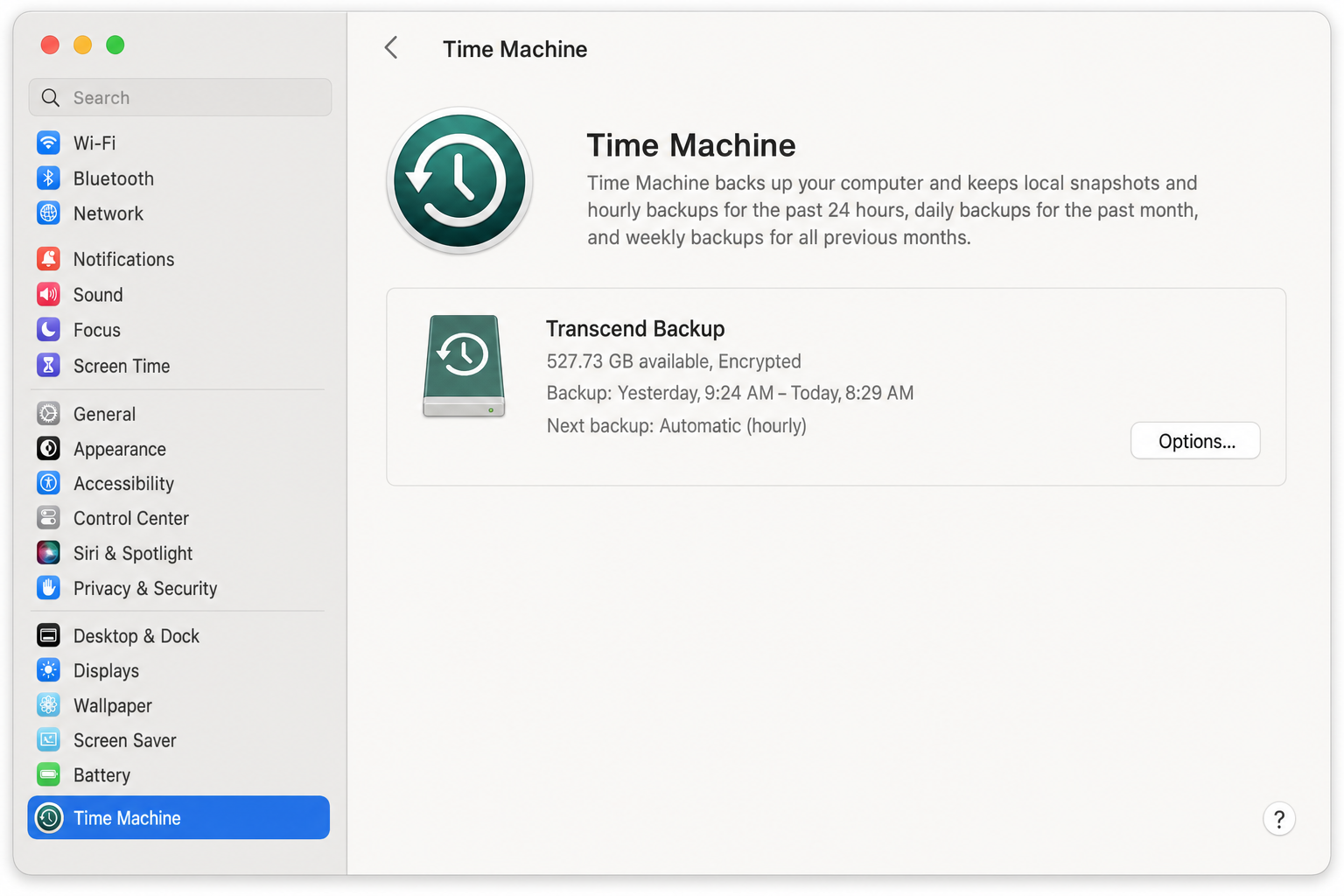Open help with the question mark button
The width and height of the screenshot is (1344, 896).
click(x=1279, y=819)
